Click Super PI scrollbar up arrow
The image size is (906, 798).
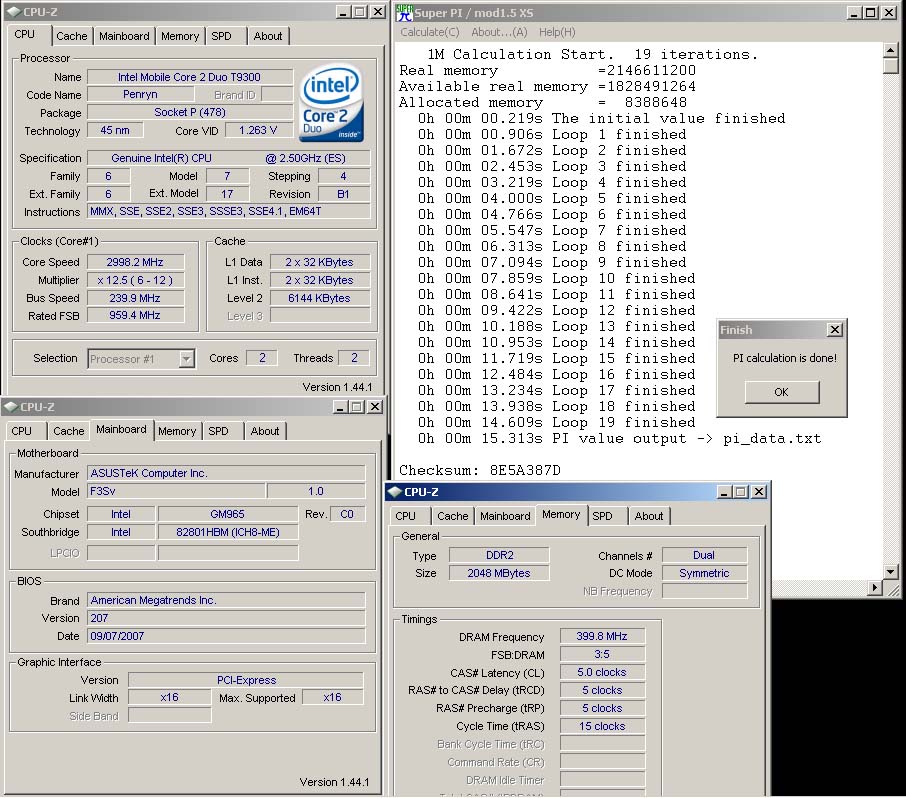(x=890, y=50)
